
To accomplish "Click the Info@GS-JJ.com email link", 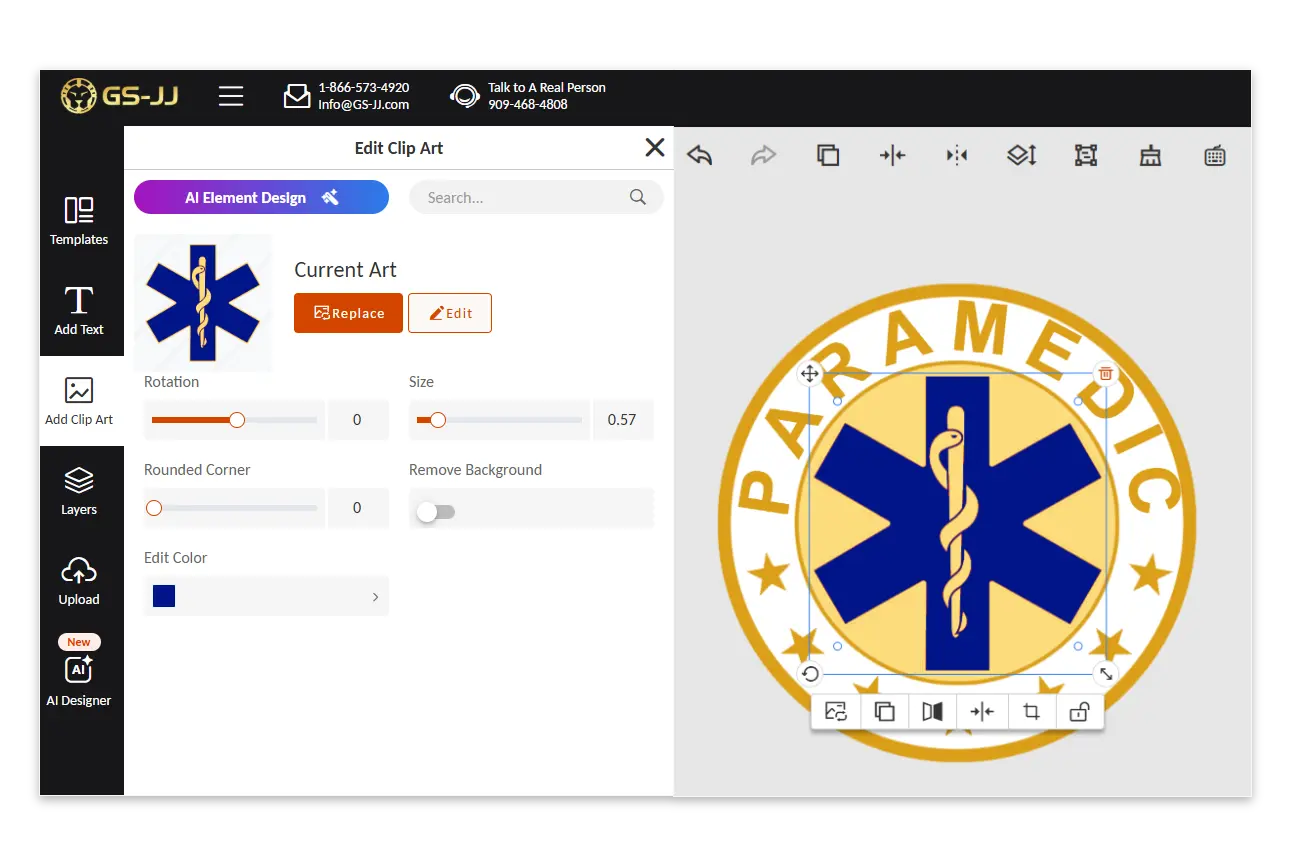I will coord(364,104).
